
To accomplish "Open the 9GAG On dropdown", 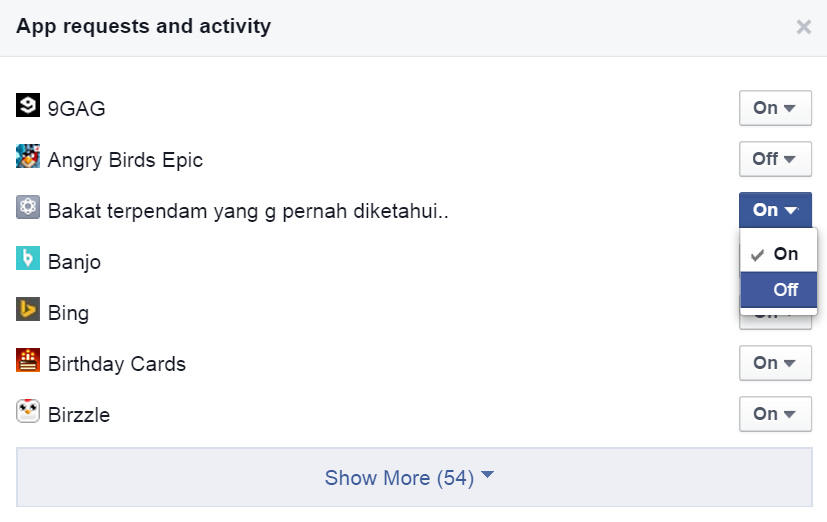I will 775,108.
